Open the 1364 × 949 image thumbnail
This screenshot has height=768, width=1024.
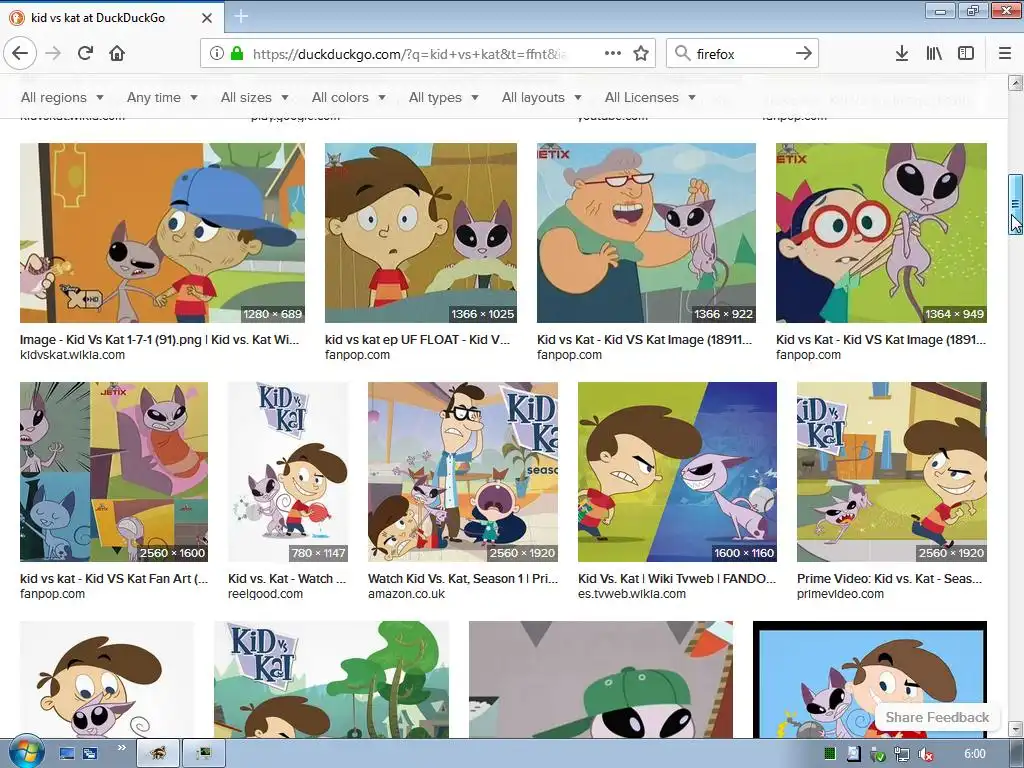click(881, 233)
